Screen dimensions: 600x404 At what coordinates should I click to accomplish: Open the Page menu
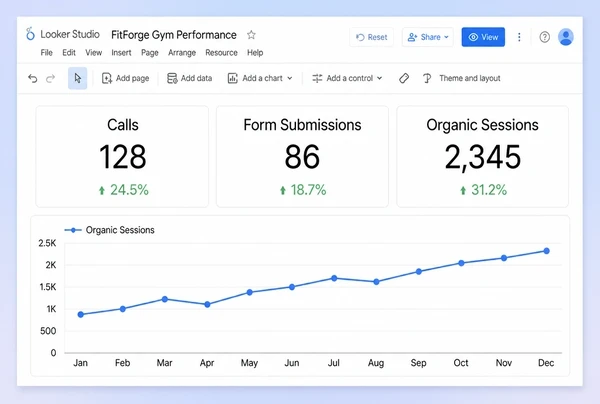tap(150, 53)
